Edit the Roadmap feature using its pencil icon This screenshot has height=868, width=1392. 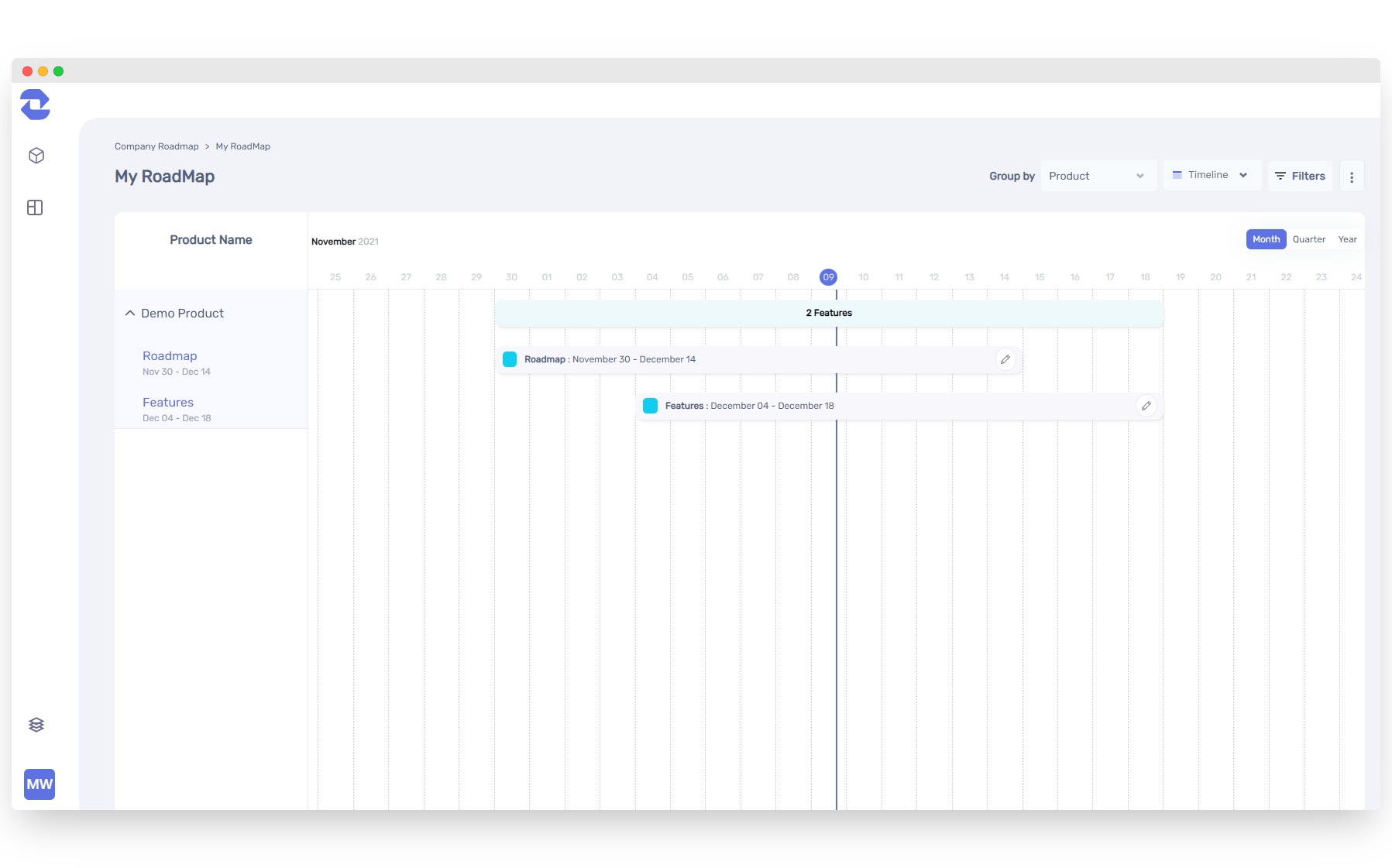[1005, 359]
